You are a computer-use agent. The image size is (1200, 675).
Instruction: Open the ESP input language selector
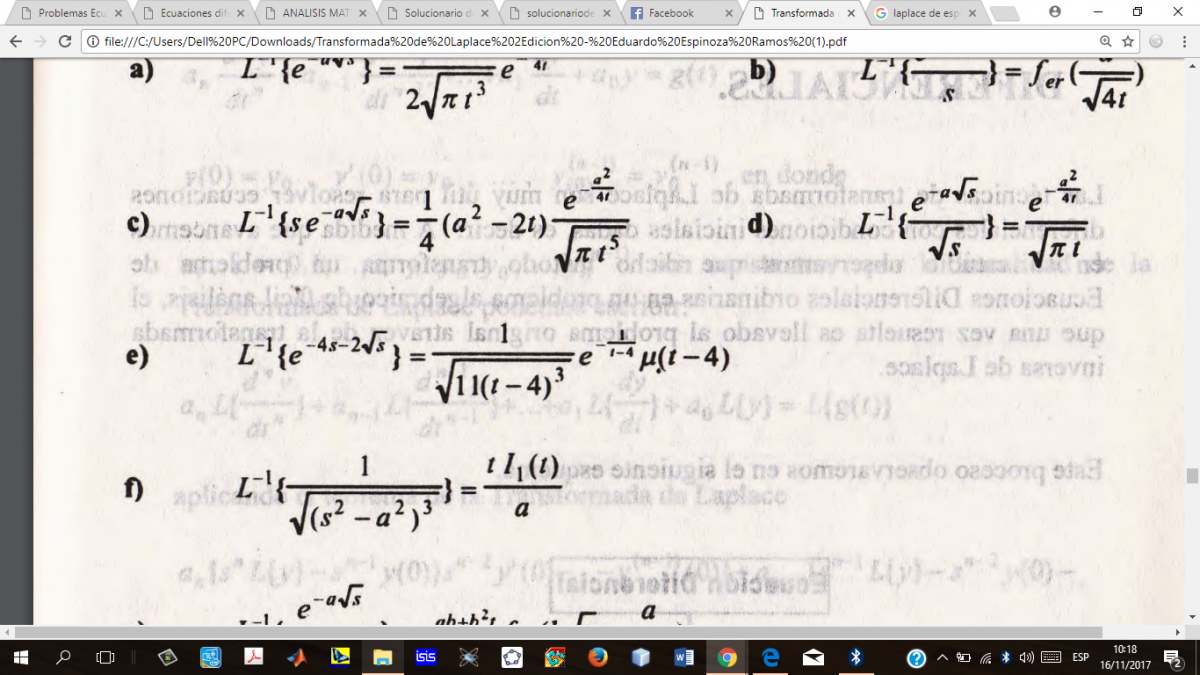[x=1080, y=657]
